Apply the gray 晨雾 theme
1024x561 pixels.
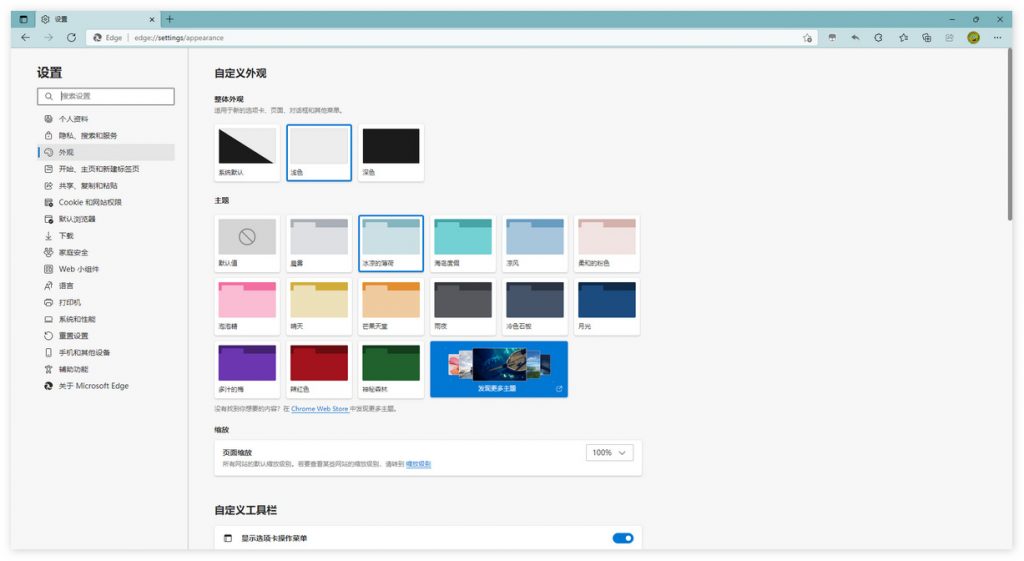click(319, 244)
